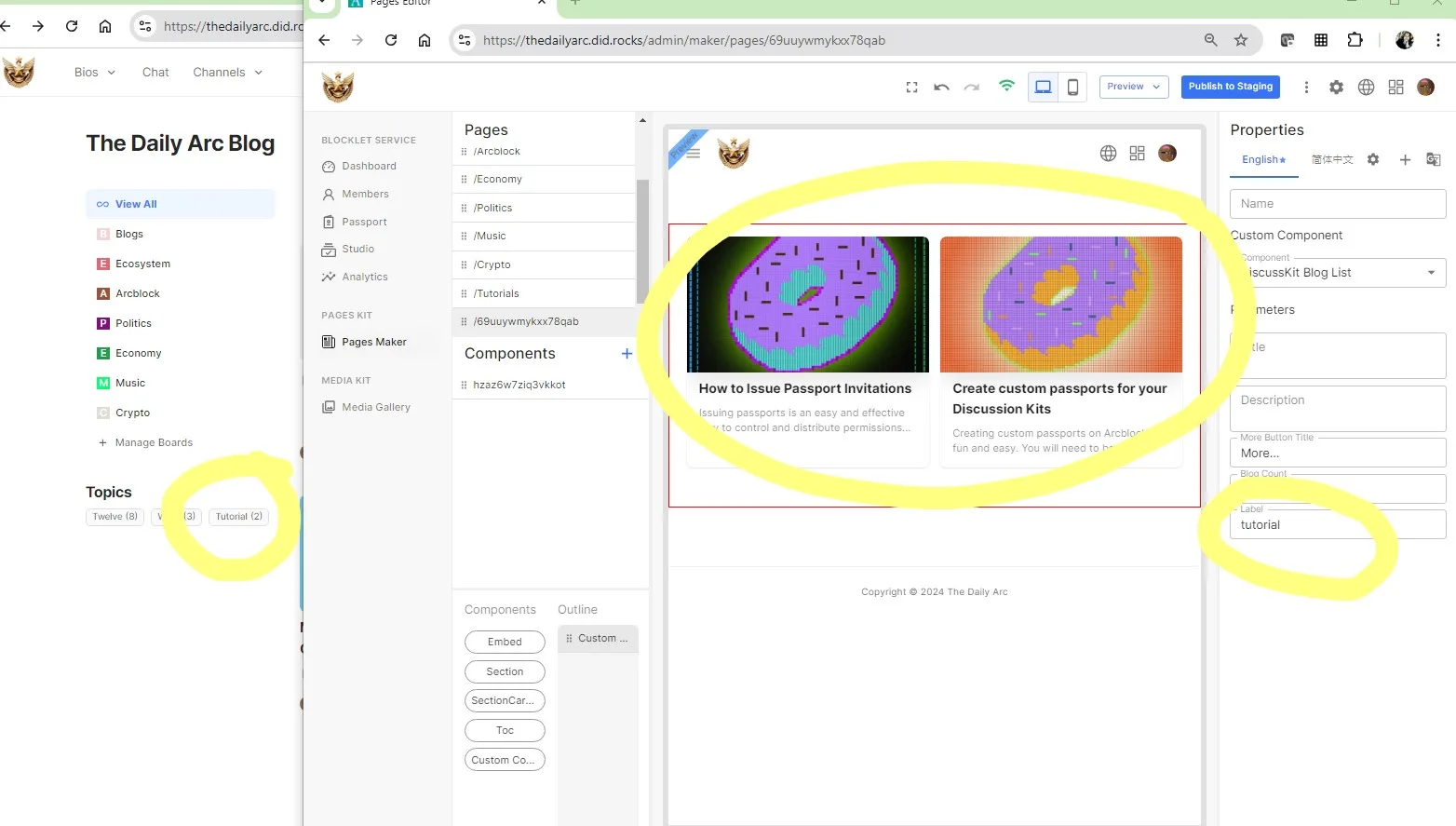Select the /Music page

point(544,237)
